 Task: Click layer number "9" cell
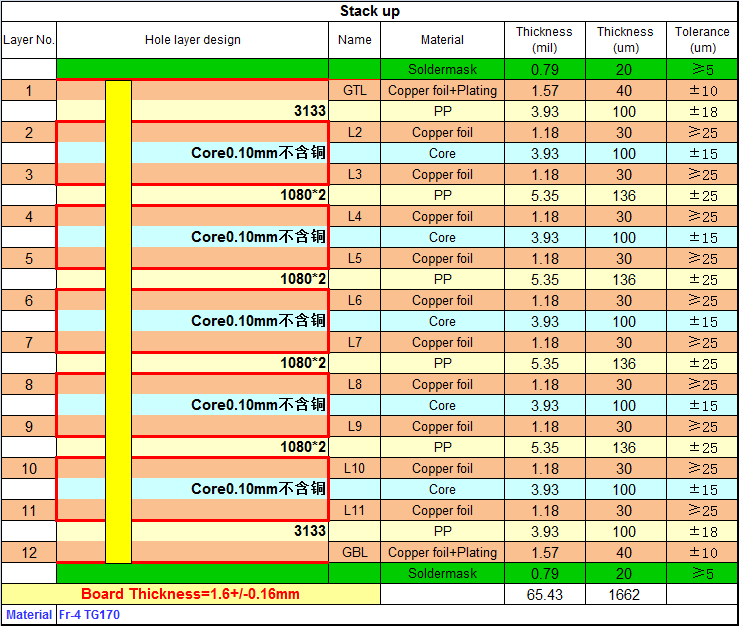pyautogui.click(x=29, y=426)
